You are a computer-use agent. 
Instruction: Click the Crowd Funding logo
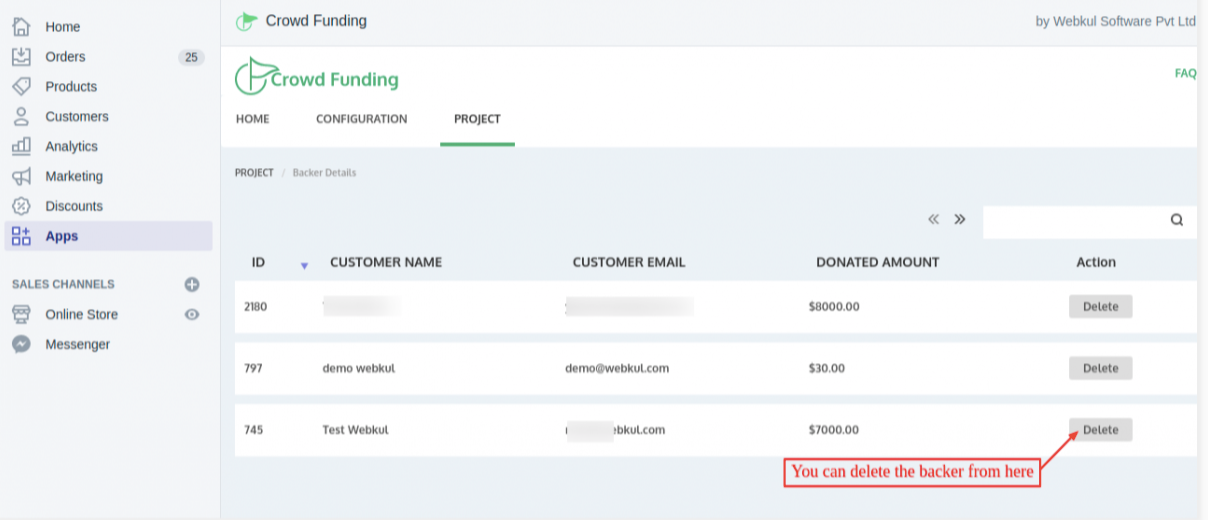(x=316, y=78)
